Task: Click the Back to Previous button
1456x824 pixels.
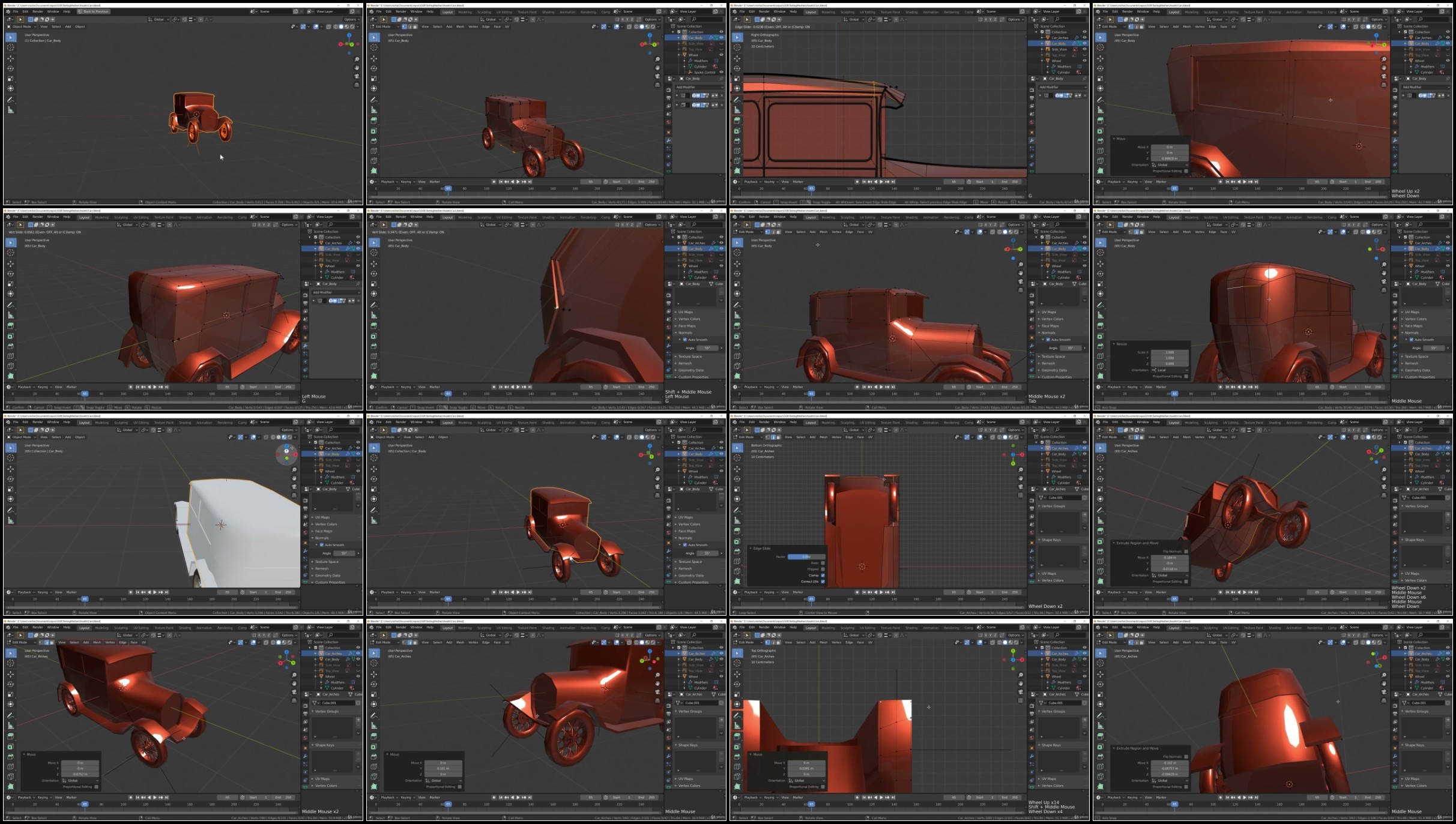Action: point(93,11)
